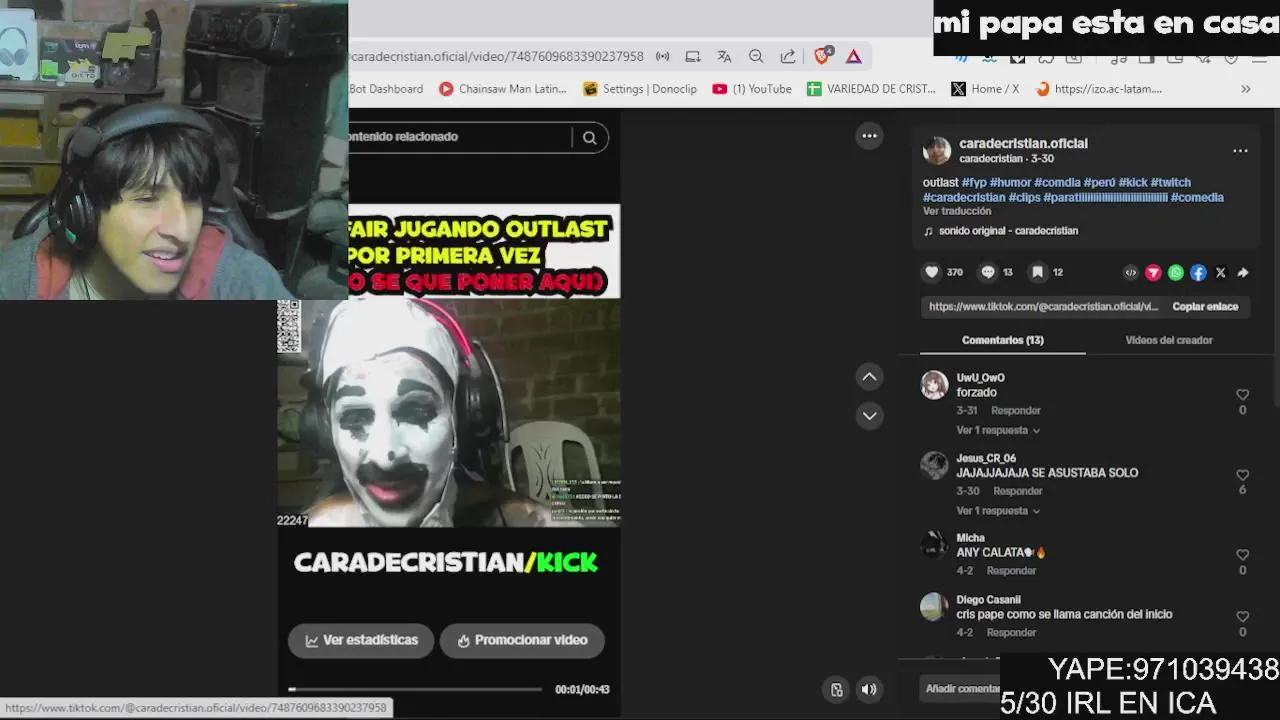Click the auto-scroll icon beside volume button
Image resolution: width=1280 pixels, height=720 pixels.
[837, 689]
